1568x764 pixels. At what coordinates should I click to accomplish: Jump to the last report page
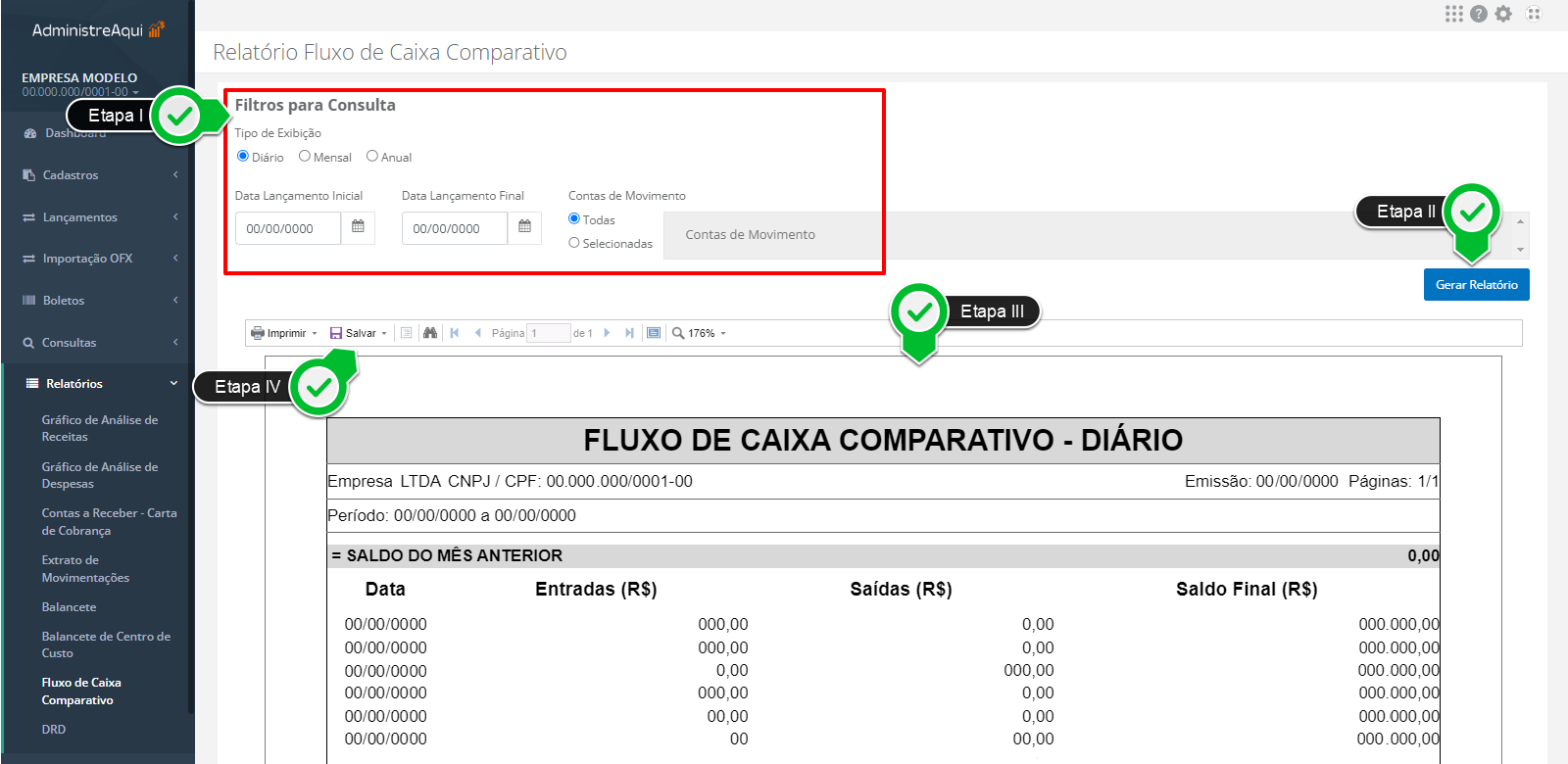629,333
